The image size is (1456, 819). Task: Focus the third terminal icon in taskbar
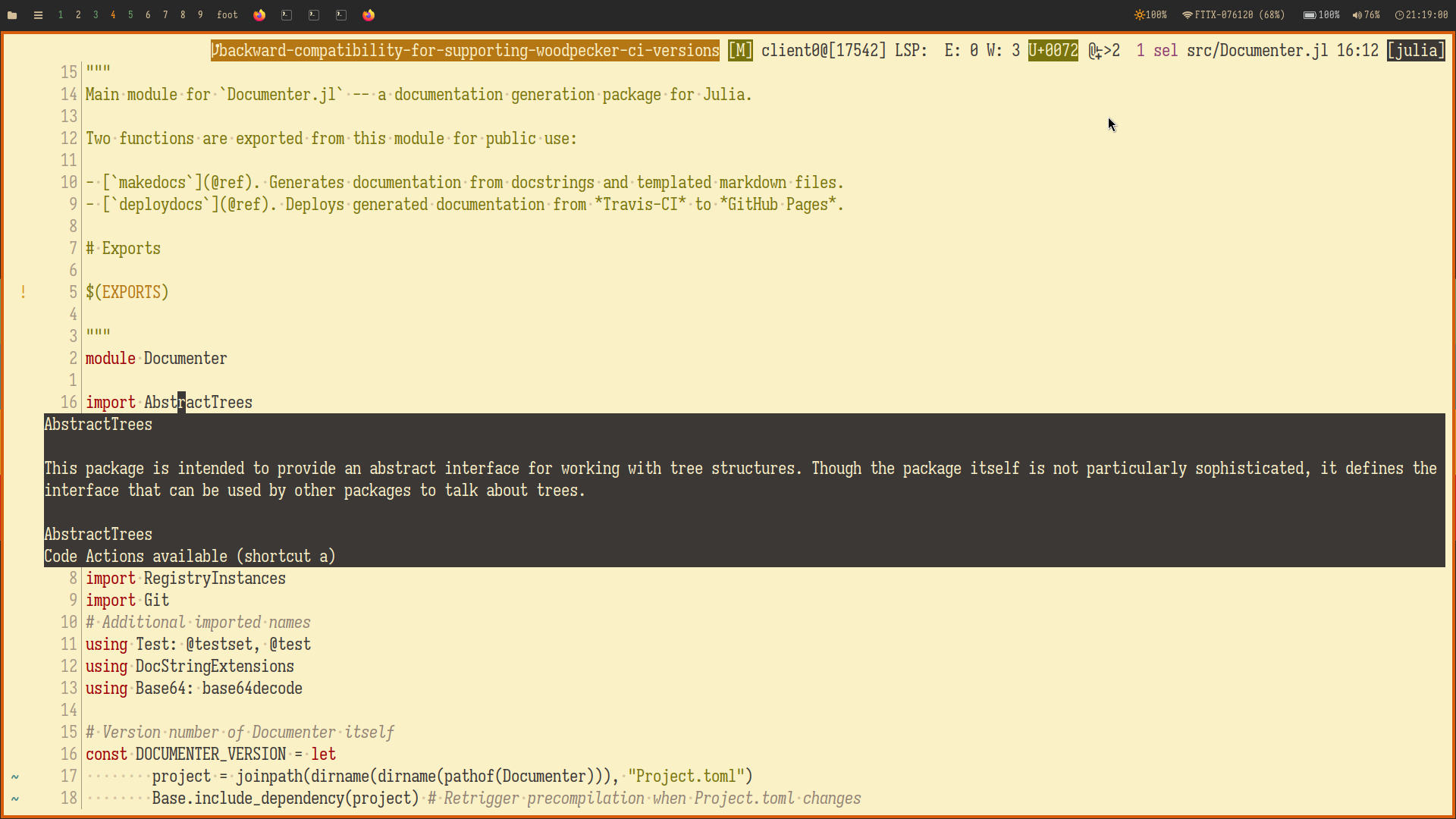click(x=341, y=15)
